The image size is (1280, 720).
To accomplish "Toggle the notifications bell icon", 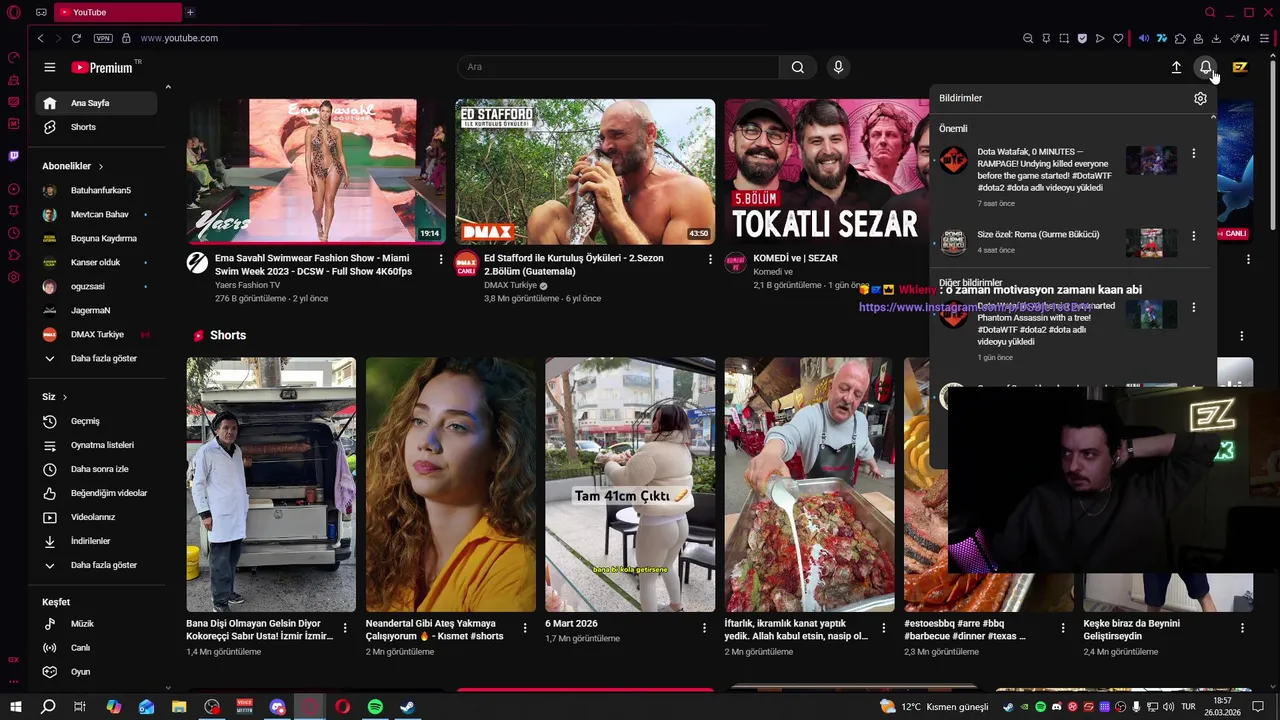I will point(1206,67).
